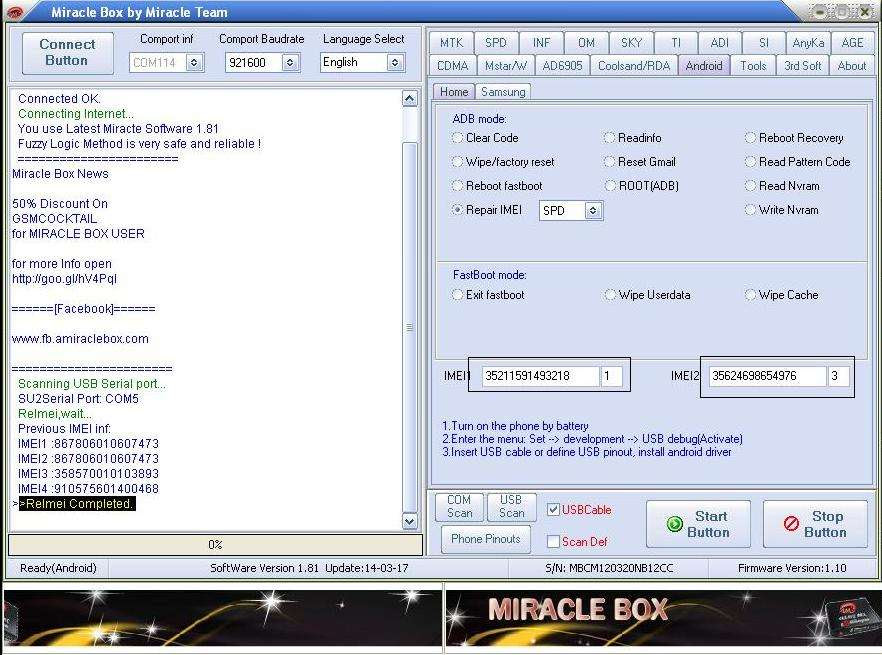Image resolution: width=882 pixels, height=655 pixels.
Task: Click the Connect Button
Action: point(68,52)
